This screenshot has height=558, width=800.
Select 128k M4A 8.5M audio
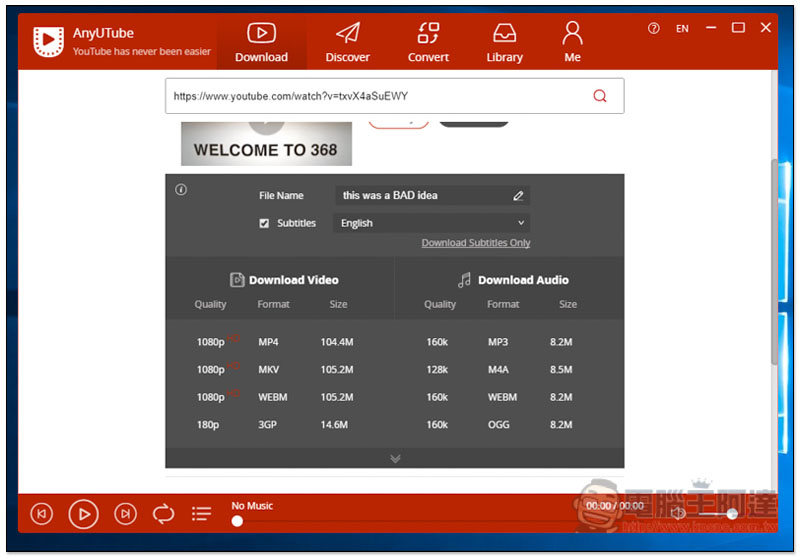(509, 369)
